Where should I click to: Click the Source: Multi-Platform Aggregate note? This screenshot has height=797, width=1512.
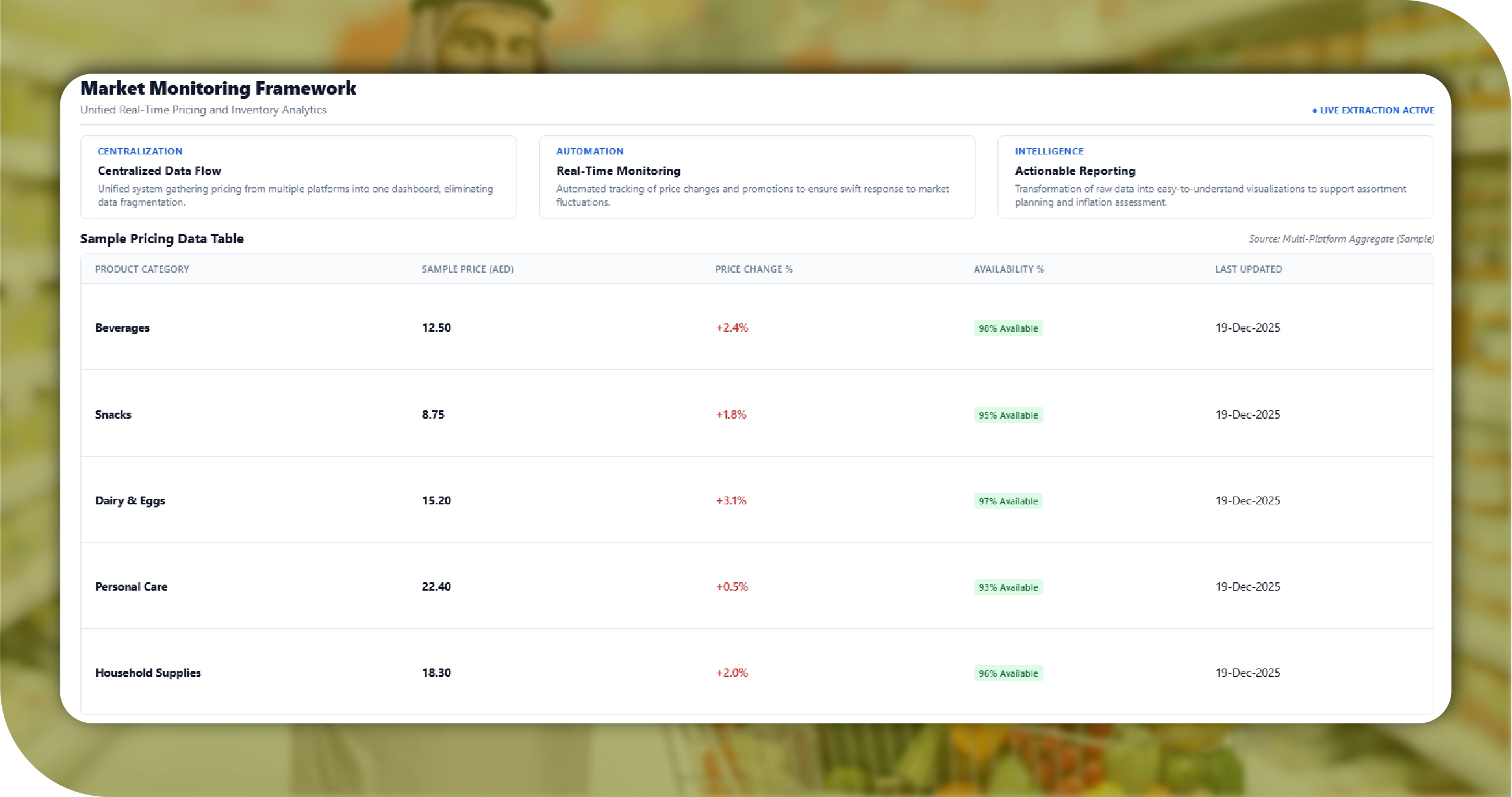coord(1341,239)
